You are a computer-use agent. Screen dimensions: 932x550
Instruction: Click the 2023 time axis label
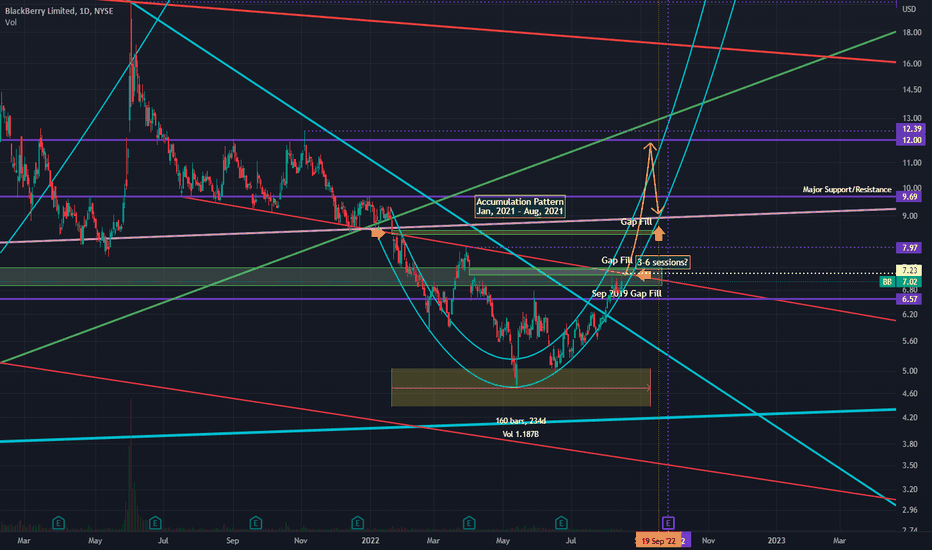pos(776,540)
